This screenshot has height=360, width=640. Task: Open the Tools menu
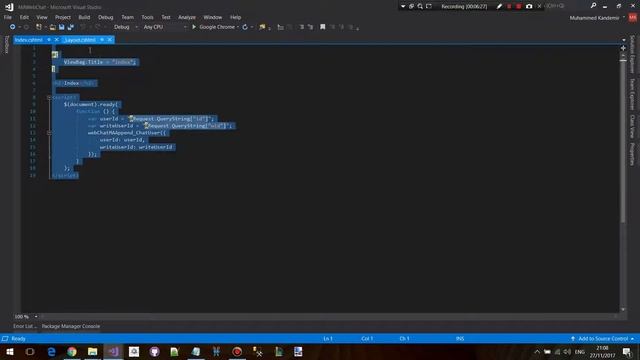(x=147, y=17)
